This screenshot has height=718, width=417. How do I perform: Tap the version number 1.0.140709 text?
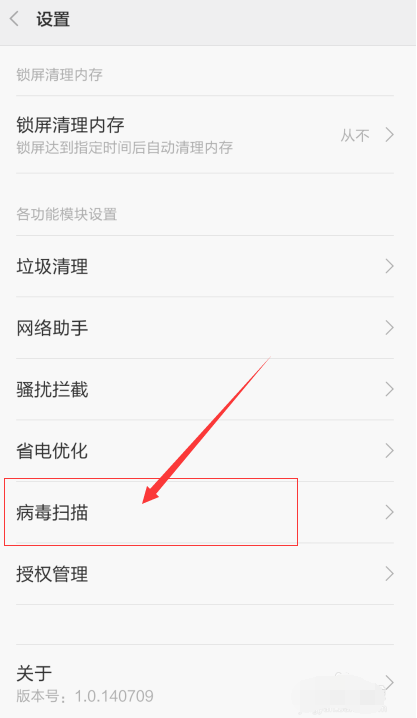click(114, 696)
